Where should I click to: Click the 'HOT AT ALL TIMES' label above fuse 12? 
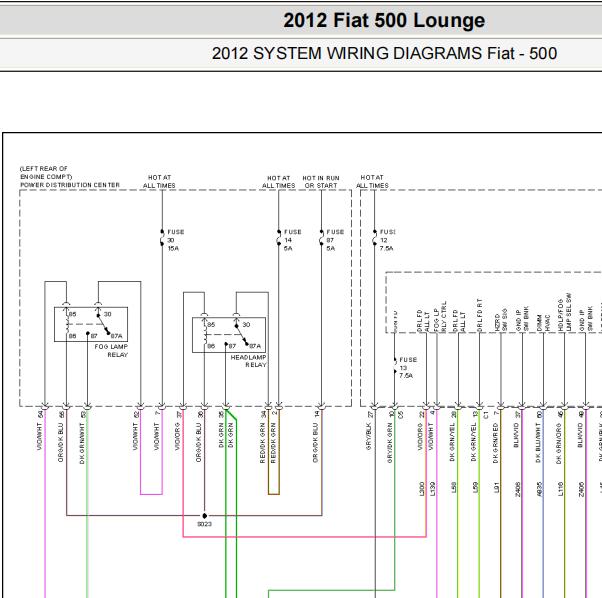pos(372,182)
